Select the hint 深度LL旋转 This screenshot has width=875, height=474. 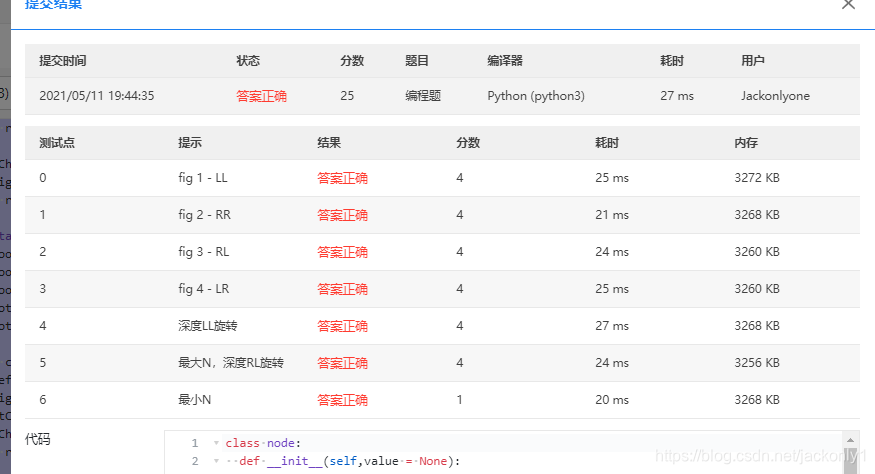(x=208, y=325)
